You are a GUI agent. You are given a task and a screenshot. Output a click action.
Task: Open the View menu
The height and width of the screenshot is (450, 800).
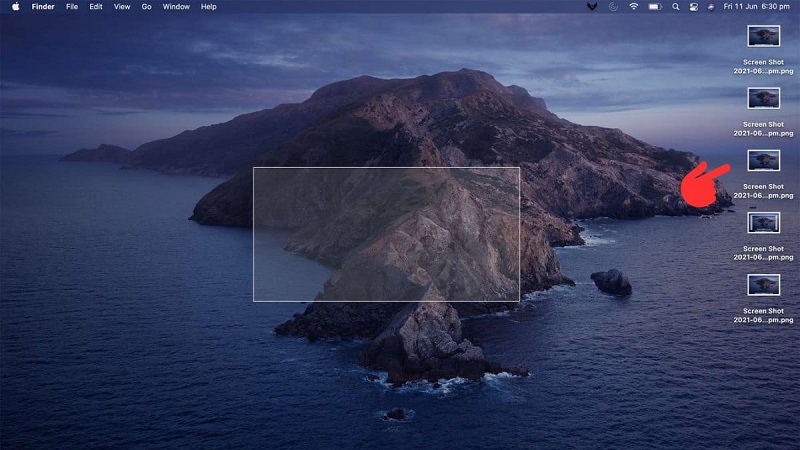122,6
